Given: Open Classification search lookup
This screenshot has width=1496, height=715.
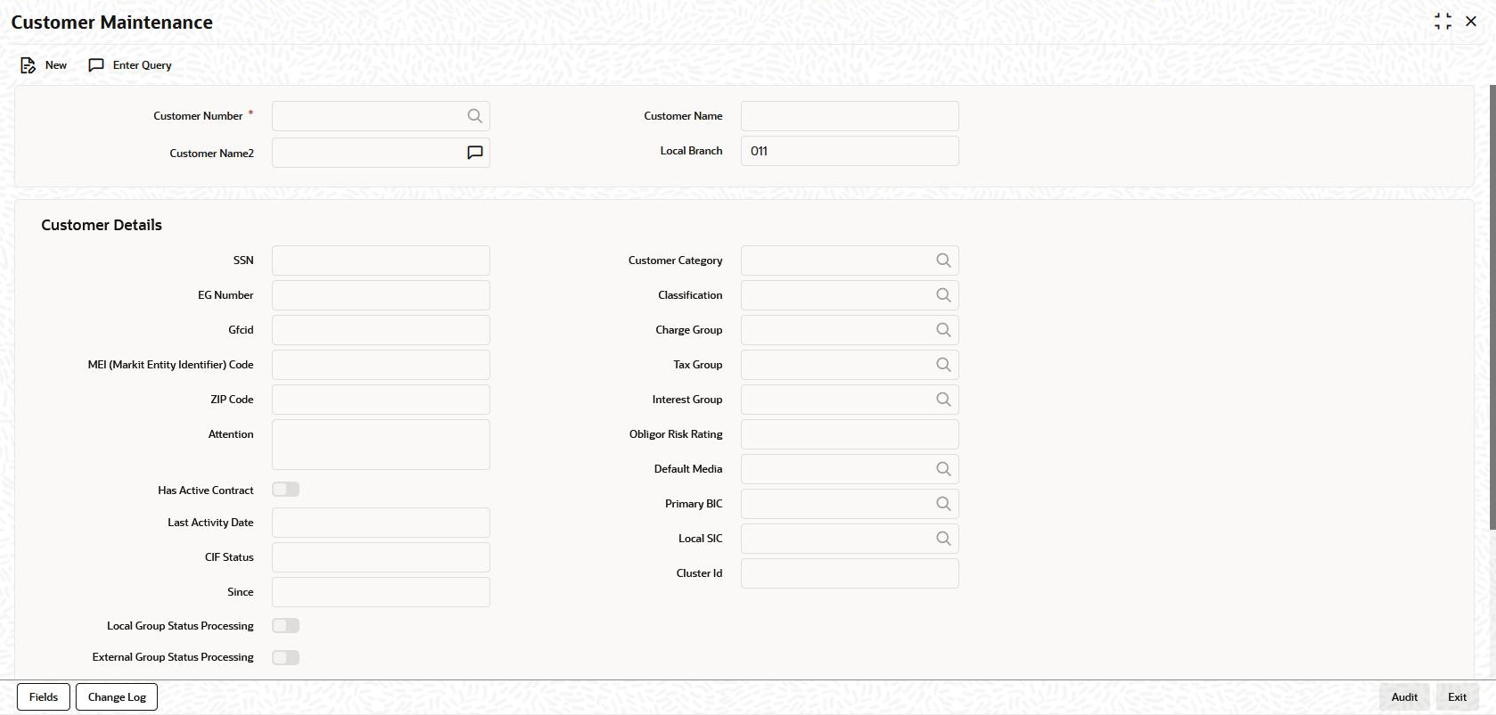Looking at the screenshot, I should pyautogui.click(x=943, y=295).
